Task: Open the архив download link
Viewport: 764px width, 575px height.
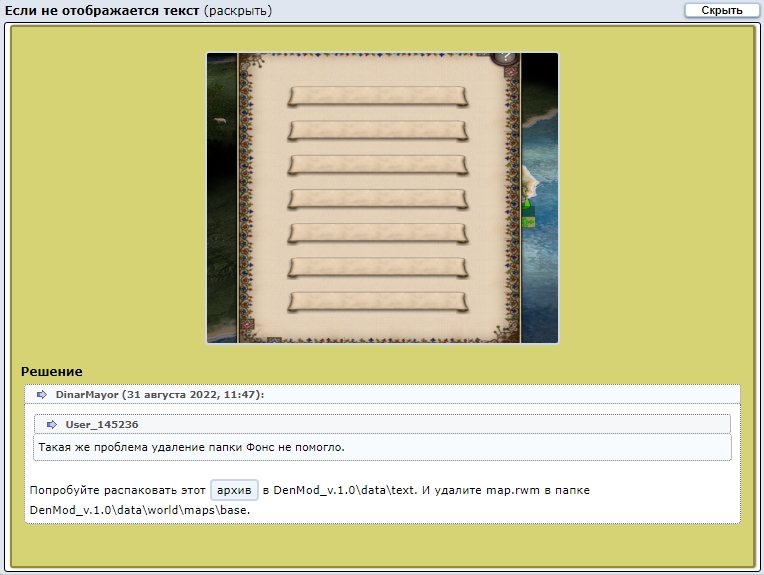Action: (x=234, y=490)
